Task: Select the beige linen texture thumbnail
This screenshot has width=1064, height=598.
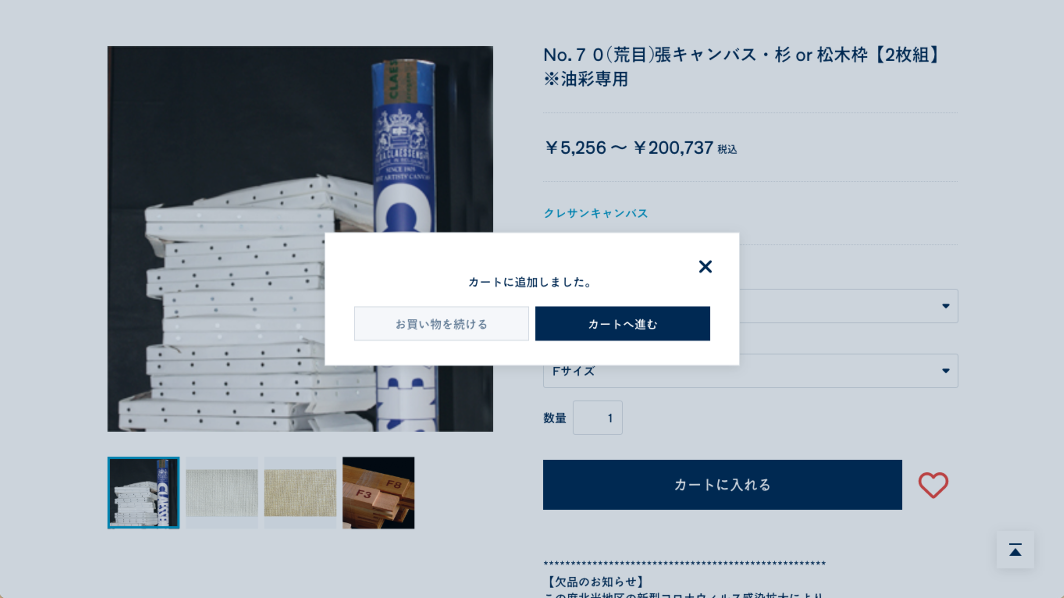Action: pyautogui.click(x=300, y=493)
